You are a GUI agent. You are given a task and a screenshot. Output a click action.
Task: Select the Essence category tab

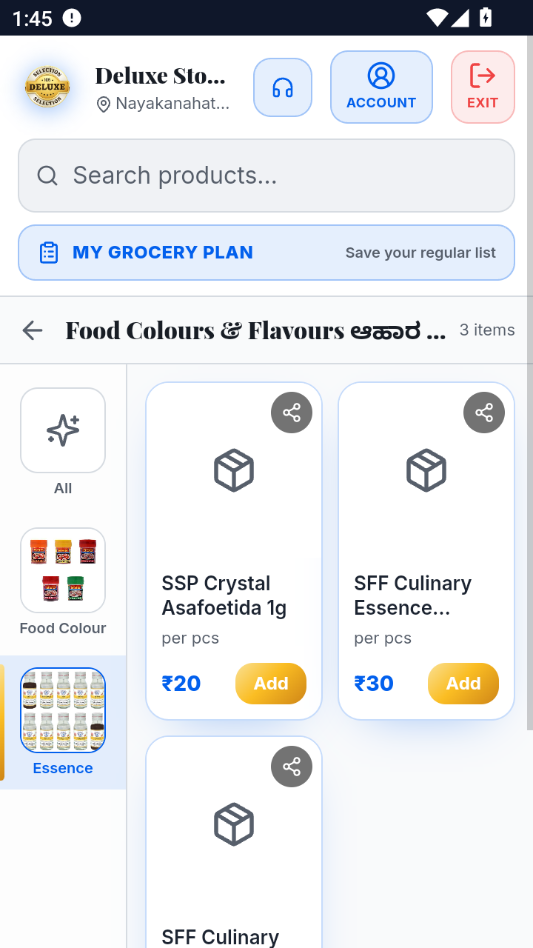pyautogui.click(x=63, y=710)
